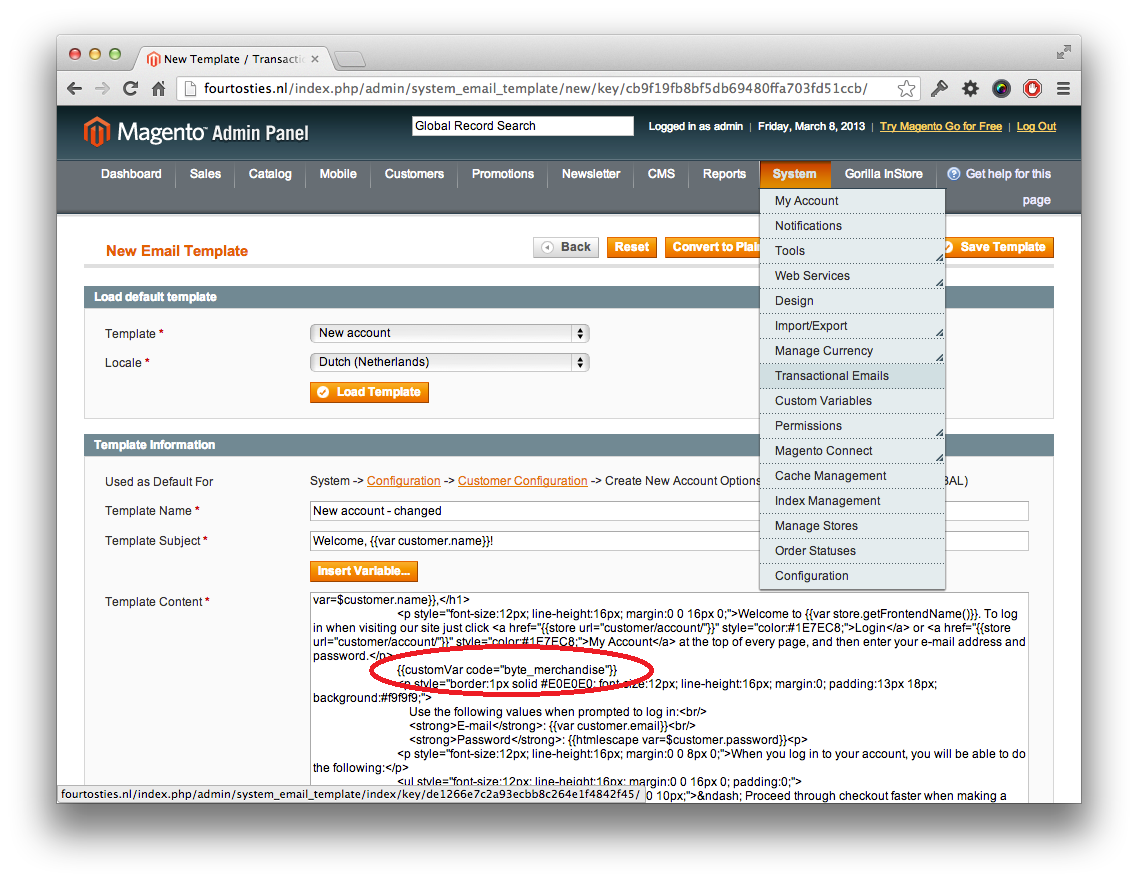Click the Global Record Search field
Viewport: 1138px width, 882px height.
(x=522, y=126)
